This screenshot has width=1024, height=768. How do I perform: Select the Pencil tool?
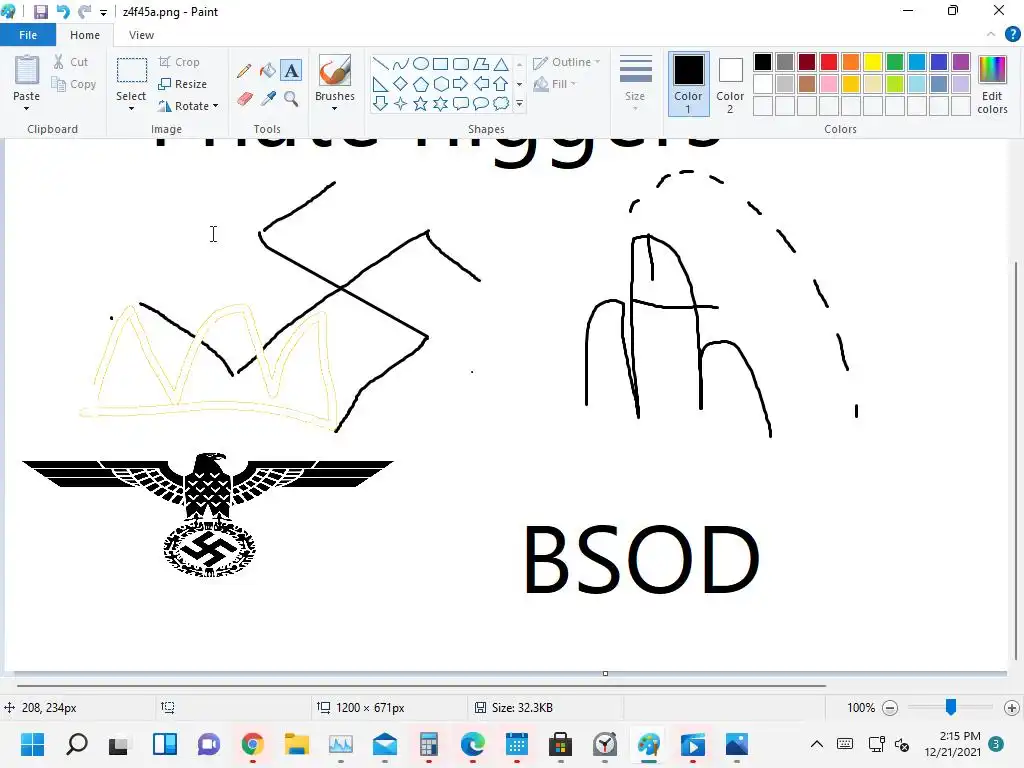tap(244, 71)
